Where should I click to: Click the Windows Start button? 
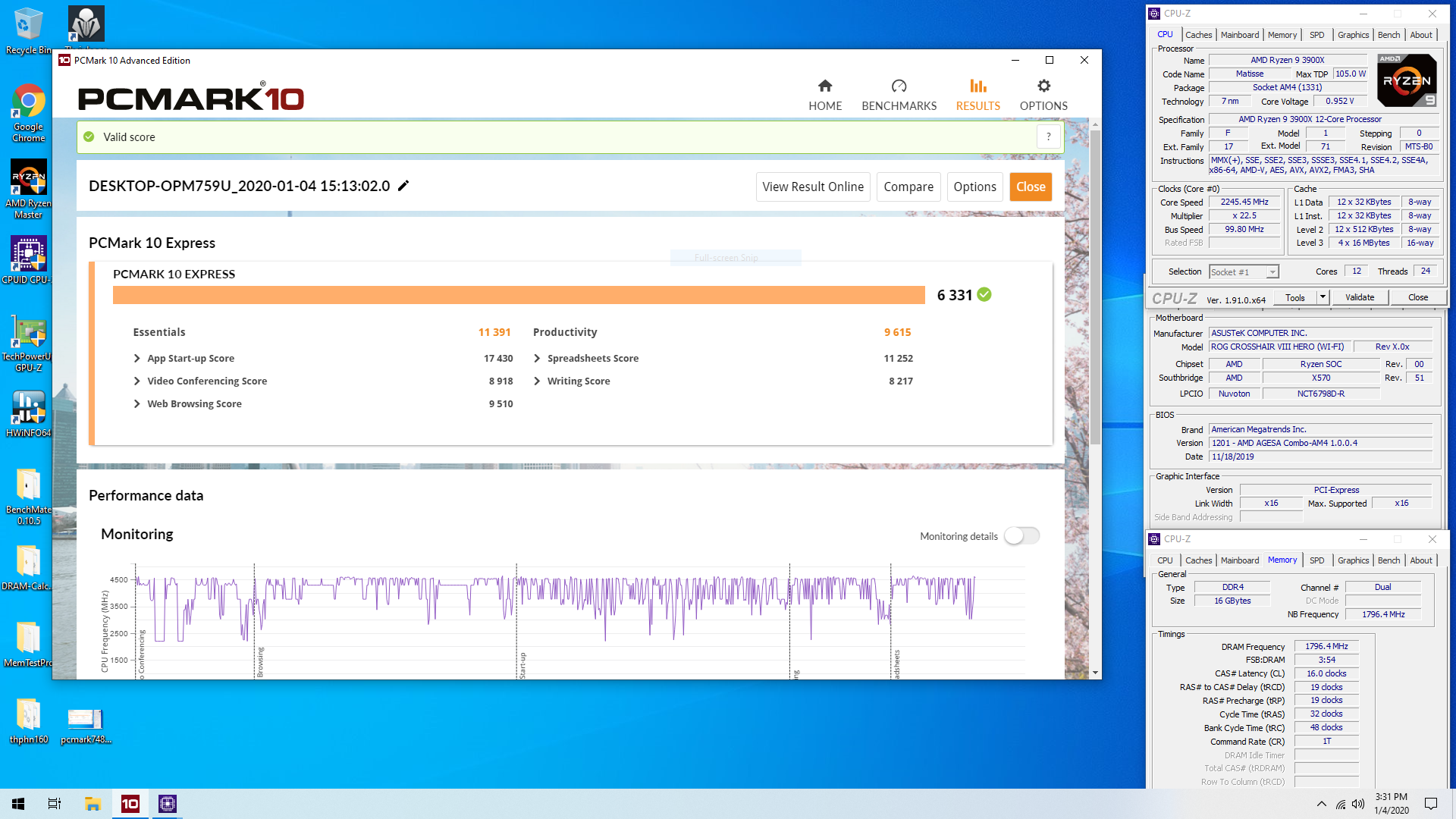pyautogui.click(x=18, y=804)
